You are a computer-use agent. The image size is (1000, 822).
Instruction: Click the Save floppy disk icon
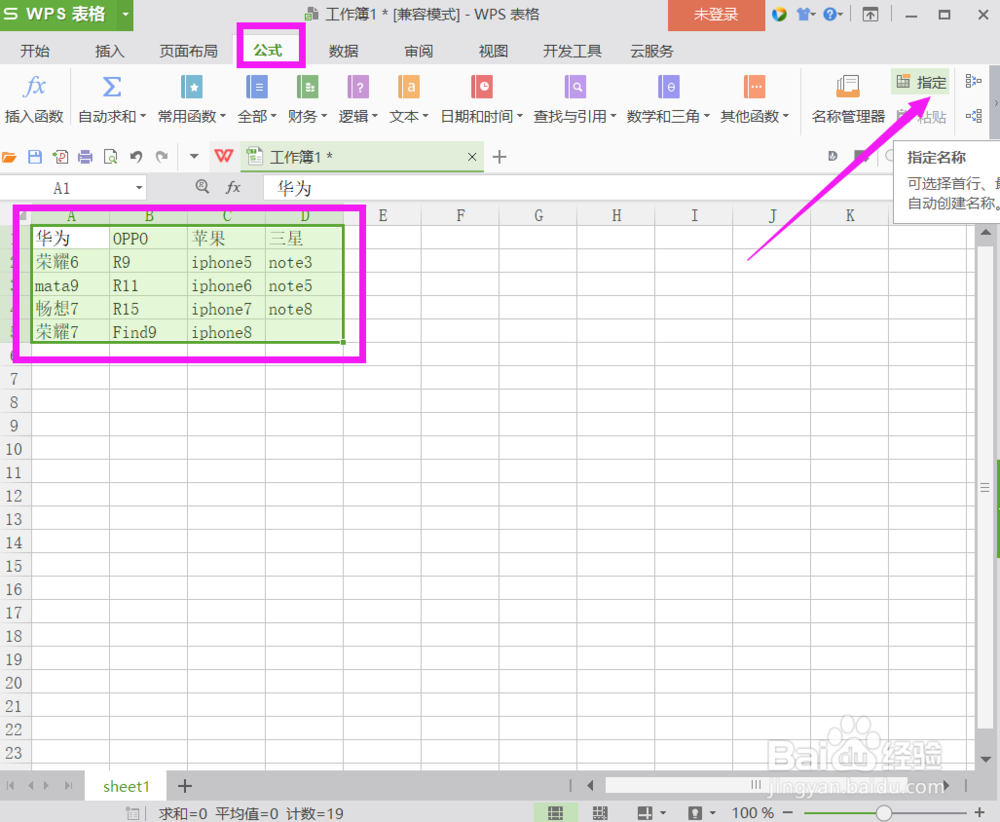click(x=34, y=157)
